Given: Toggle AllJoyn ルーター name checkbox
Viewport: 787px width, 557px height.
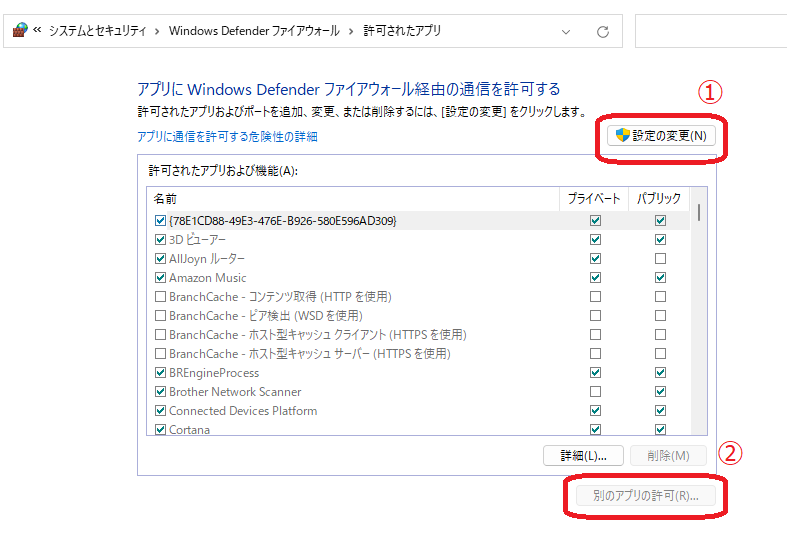Looking at the screenshot, I should coord(160,259).
